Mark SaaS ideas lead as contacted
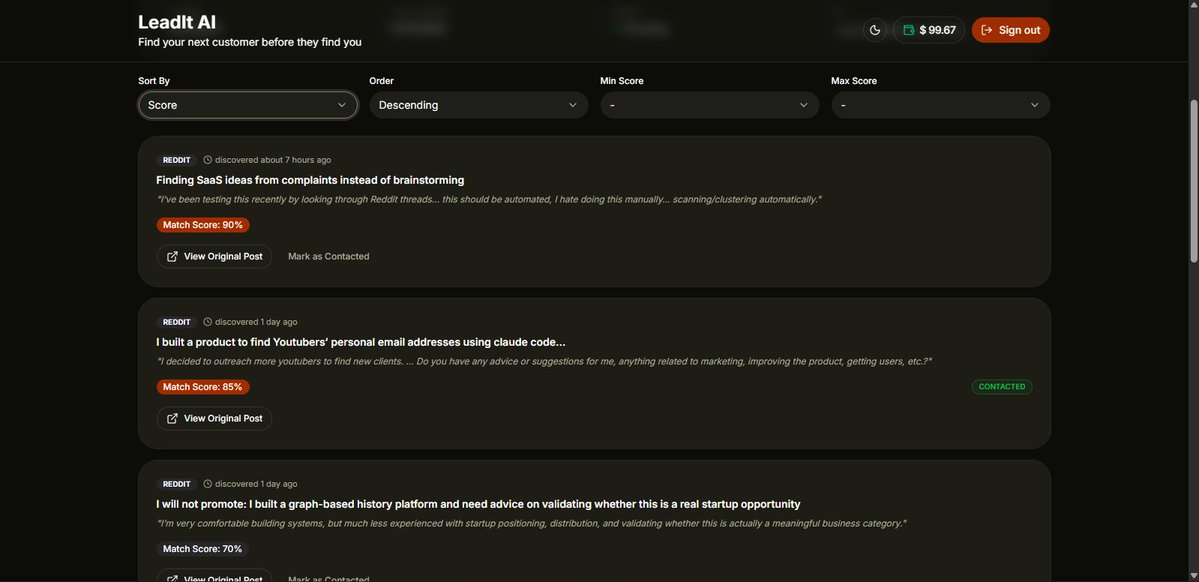Screen dimensions: 1199x582 tap(328, 256)
